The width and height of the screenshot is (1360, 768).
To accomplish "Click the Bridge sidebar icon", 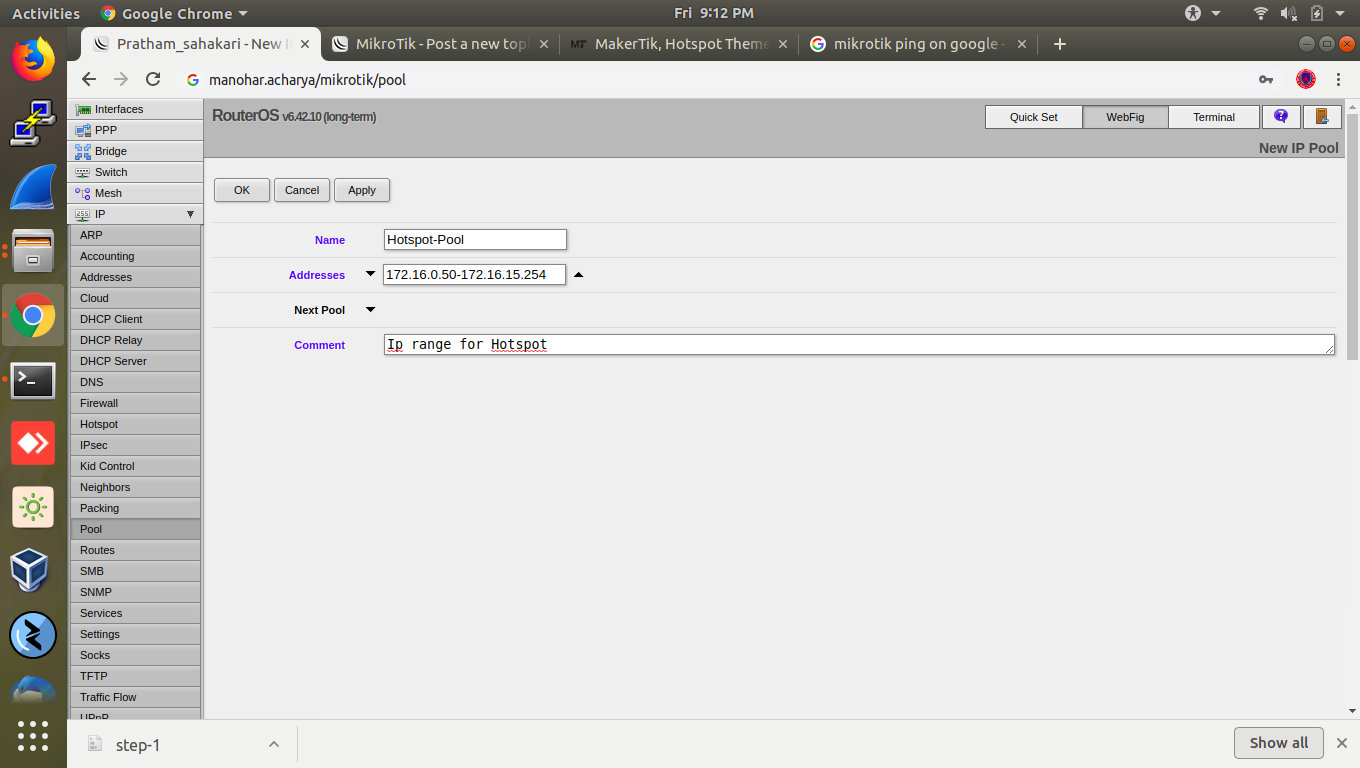I will point(84,151).
